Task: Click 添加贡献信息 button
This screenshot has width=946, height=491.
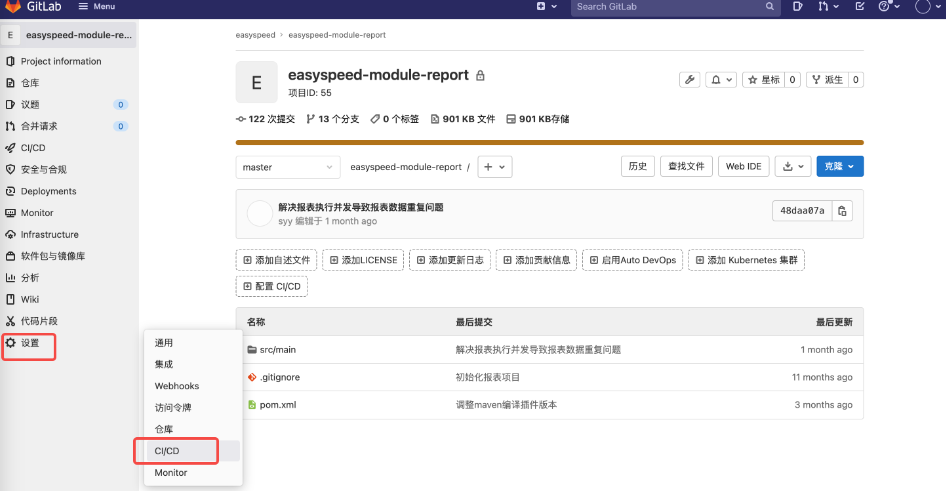Action: pyautogui.click(x=536, y=260)
